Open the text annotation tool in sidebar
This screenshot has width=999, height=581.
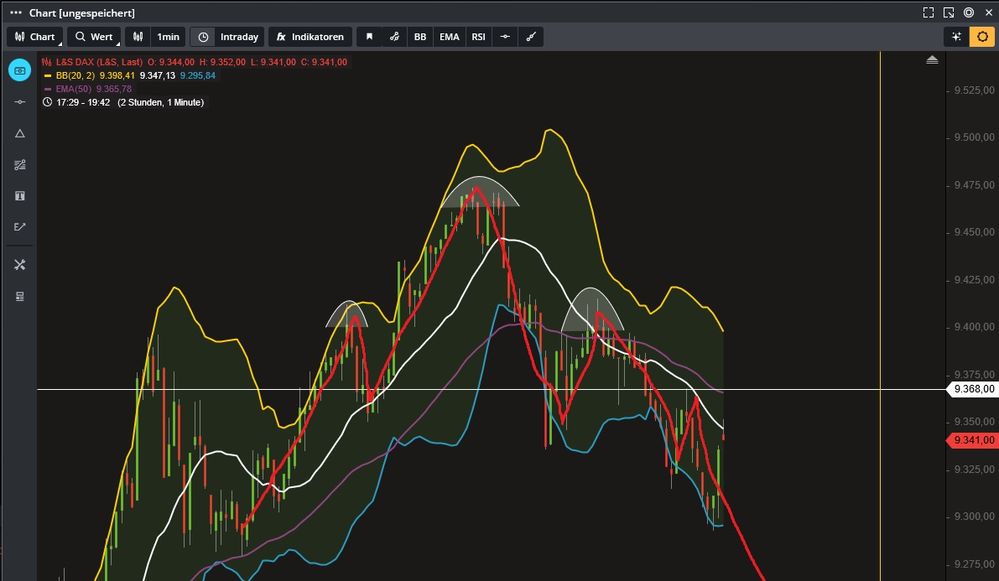(19, 196)
